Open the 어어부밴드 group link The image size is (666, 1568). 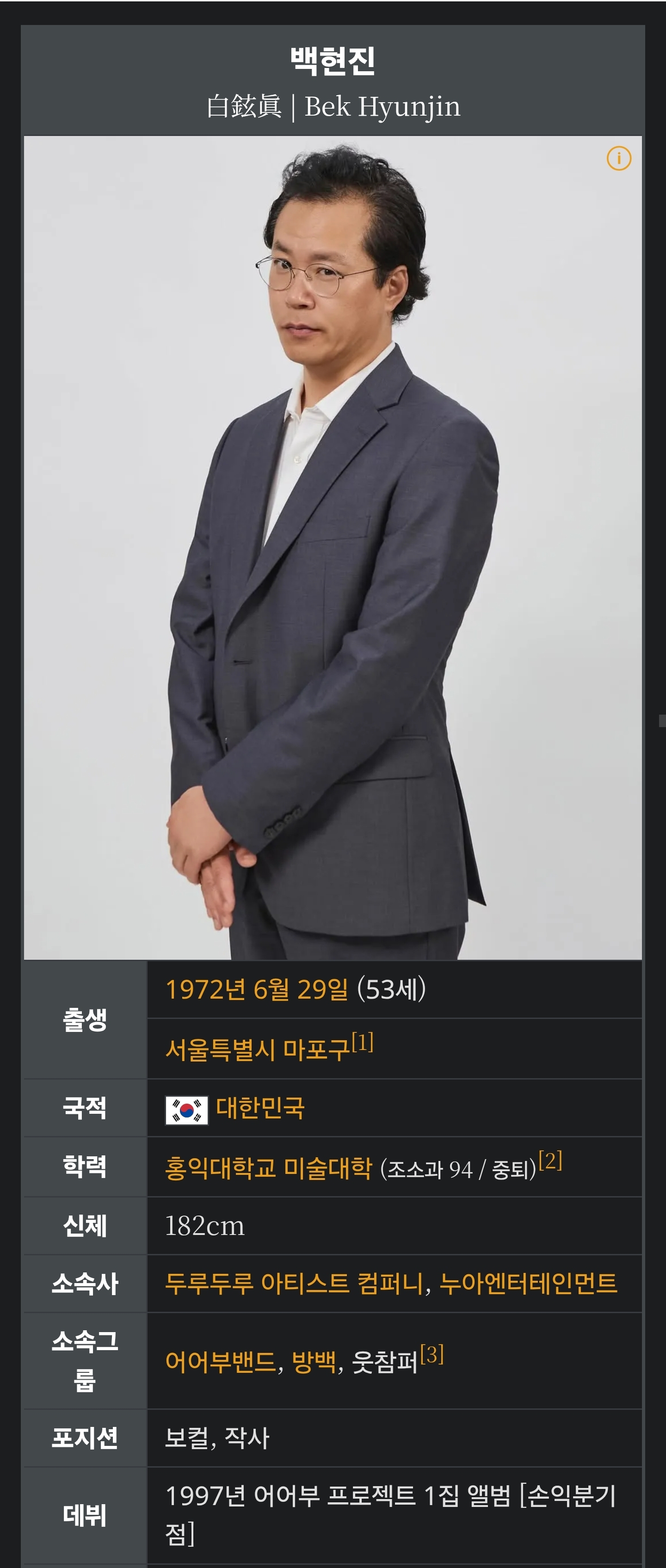(221, 1362)
